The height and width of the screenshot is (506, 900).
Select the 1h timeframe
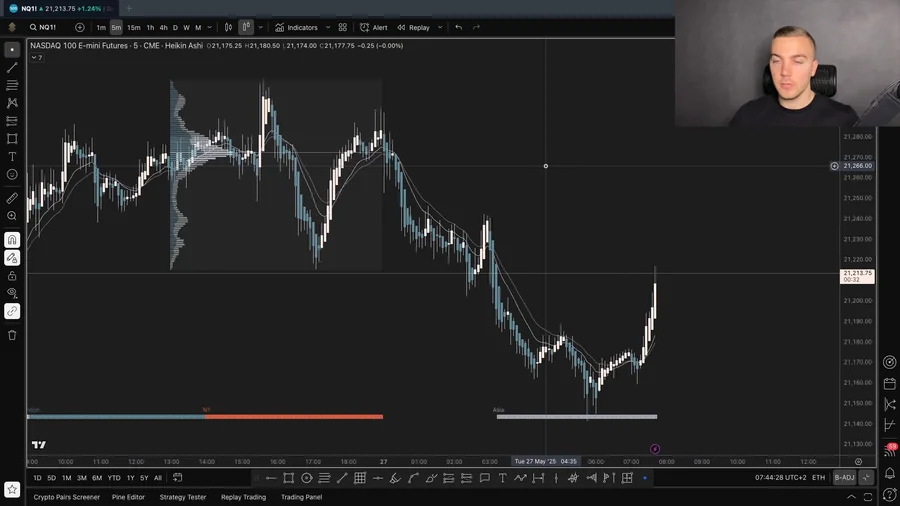[x=150, y=28]
